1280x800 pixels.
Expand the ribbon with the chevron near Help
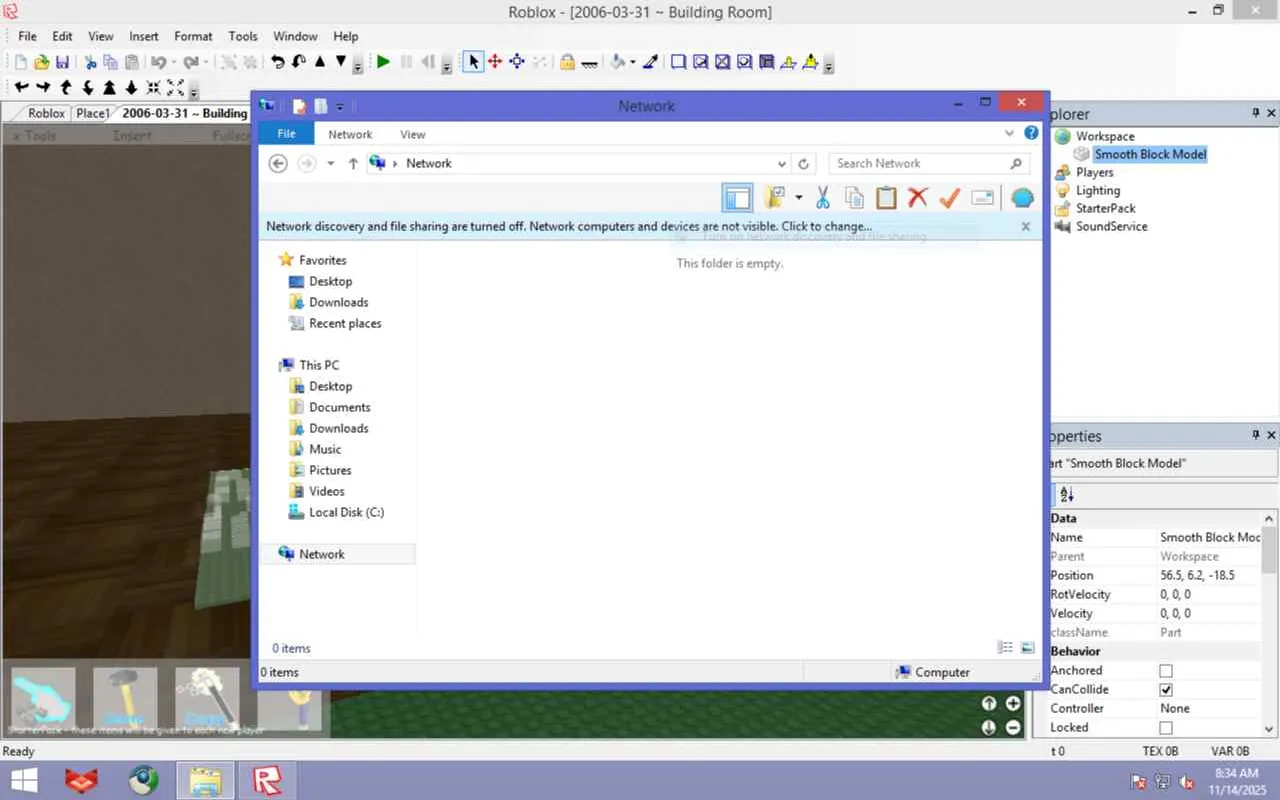pyautogui.click(x=1009, y=133)
